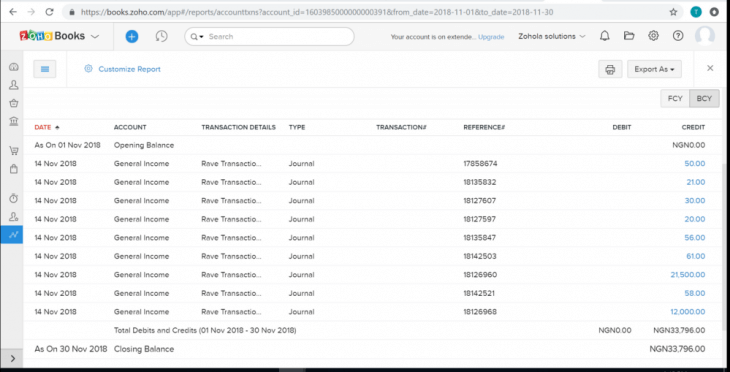Click reference number 17858674
Image resolution: width=730 pixels, height=372 pixels.
[480, 164]
